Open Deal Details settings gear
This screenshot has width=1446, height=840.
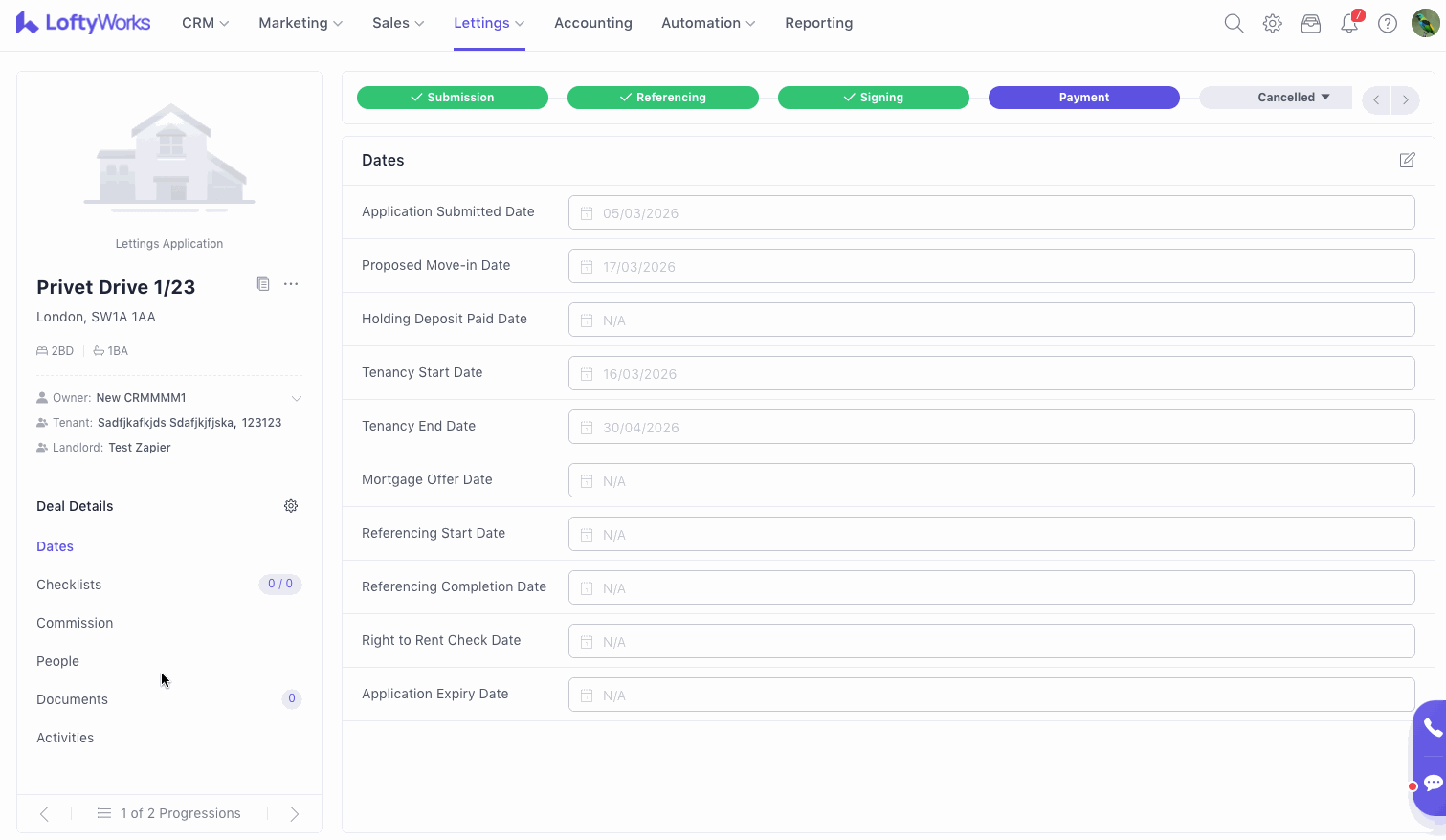[291, 506]
